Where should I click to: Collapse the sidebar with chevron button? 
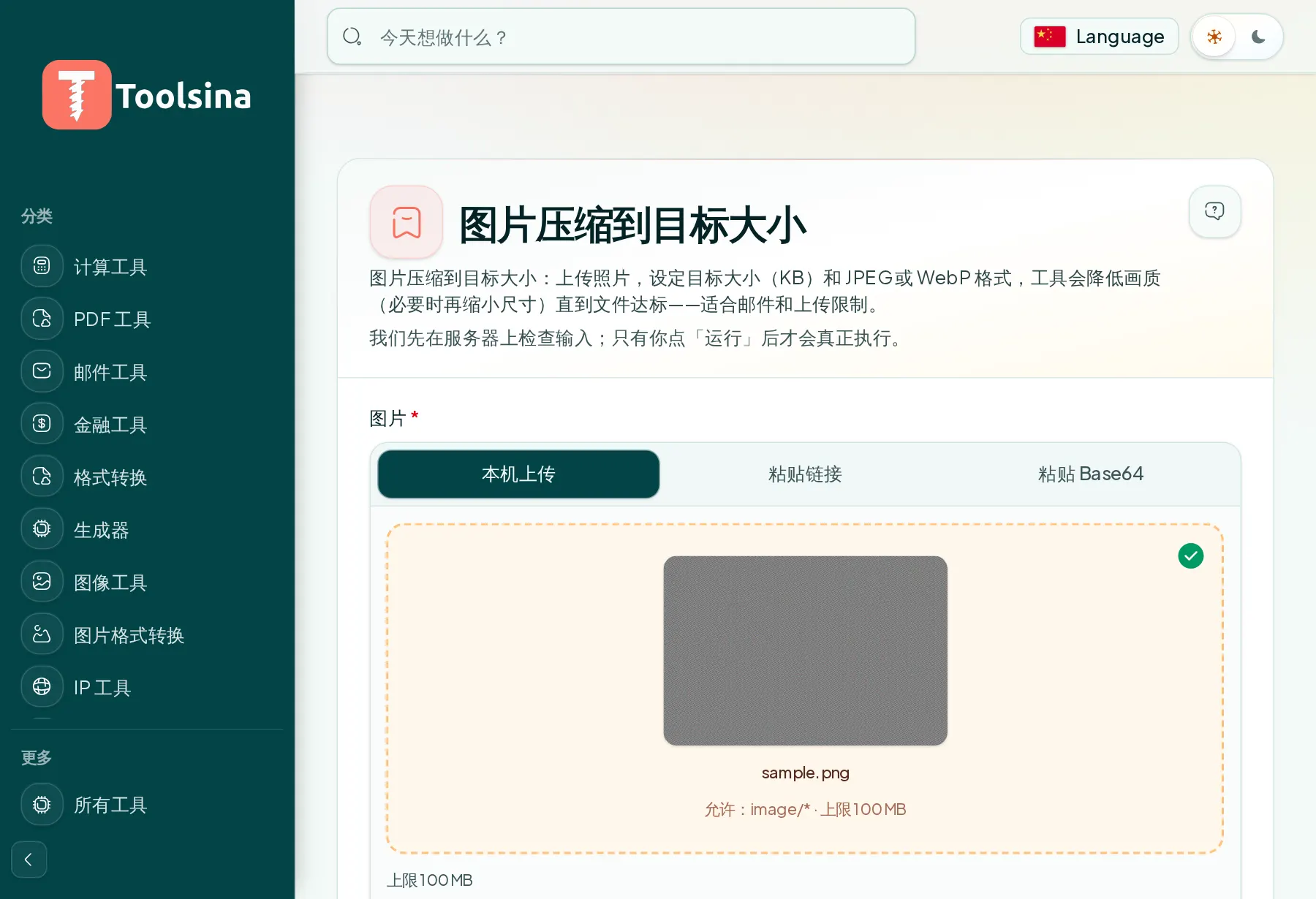(29, 860)
